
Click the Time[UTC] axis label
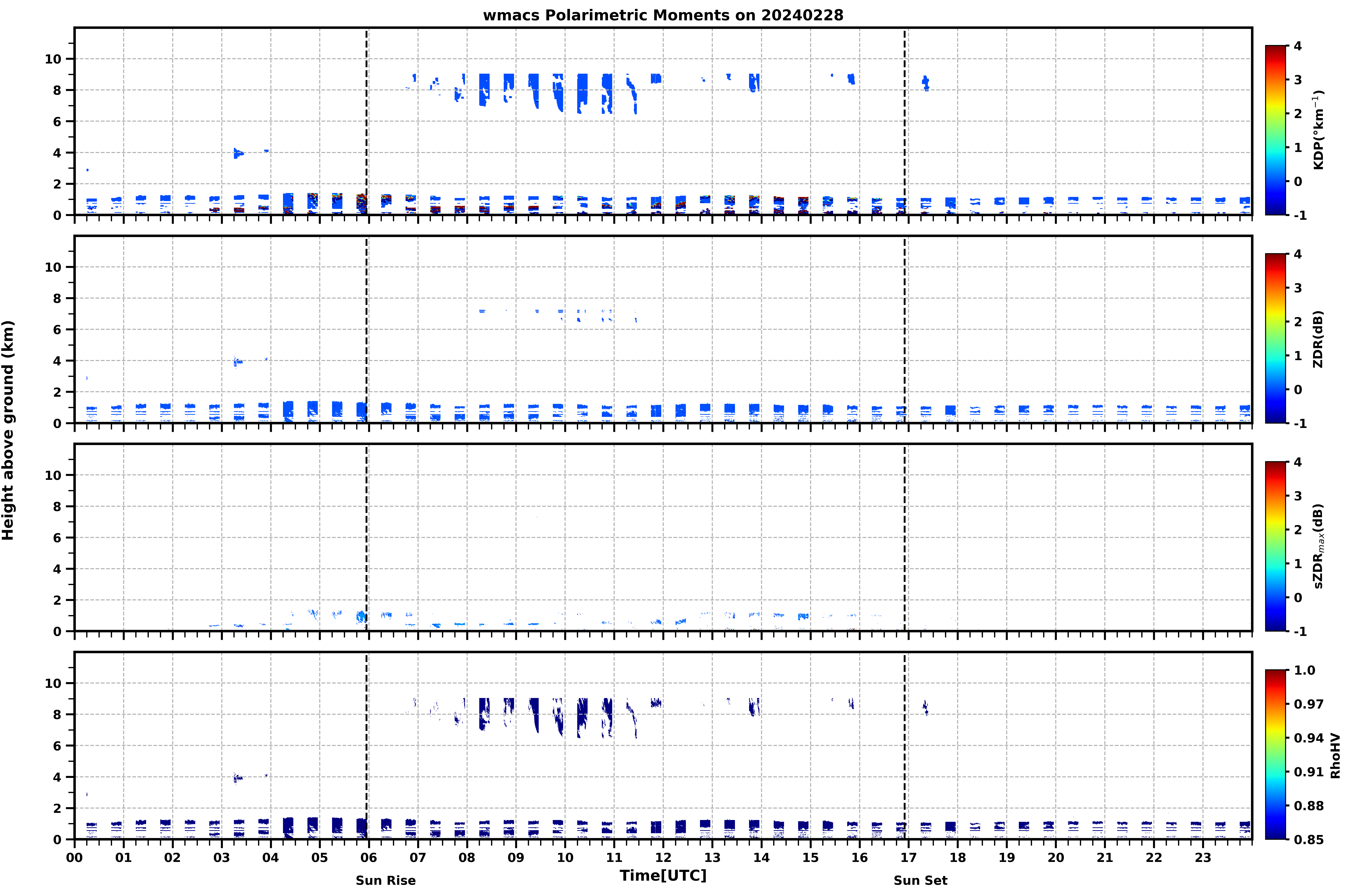(x=663, y=875)
